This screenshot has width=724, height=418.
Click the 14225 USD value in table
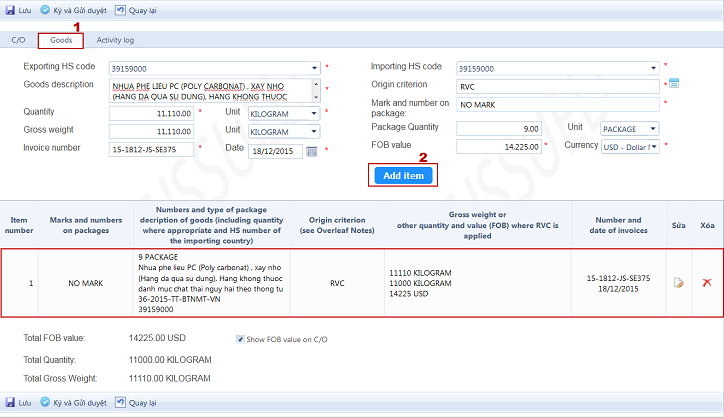coord(409,294)
